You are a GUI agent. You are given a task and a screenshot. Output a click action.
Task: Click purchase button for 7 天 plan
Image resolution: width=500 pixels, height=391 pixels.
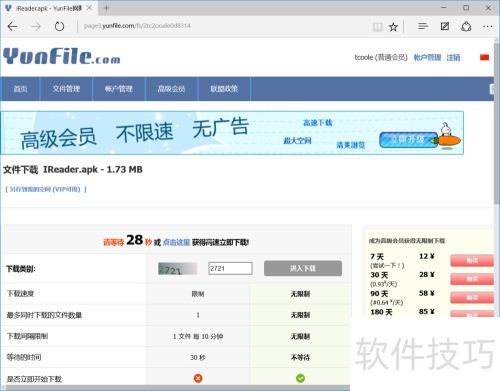pyautogui.click(x=472, y=261)
